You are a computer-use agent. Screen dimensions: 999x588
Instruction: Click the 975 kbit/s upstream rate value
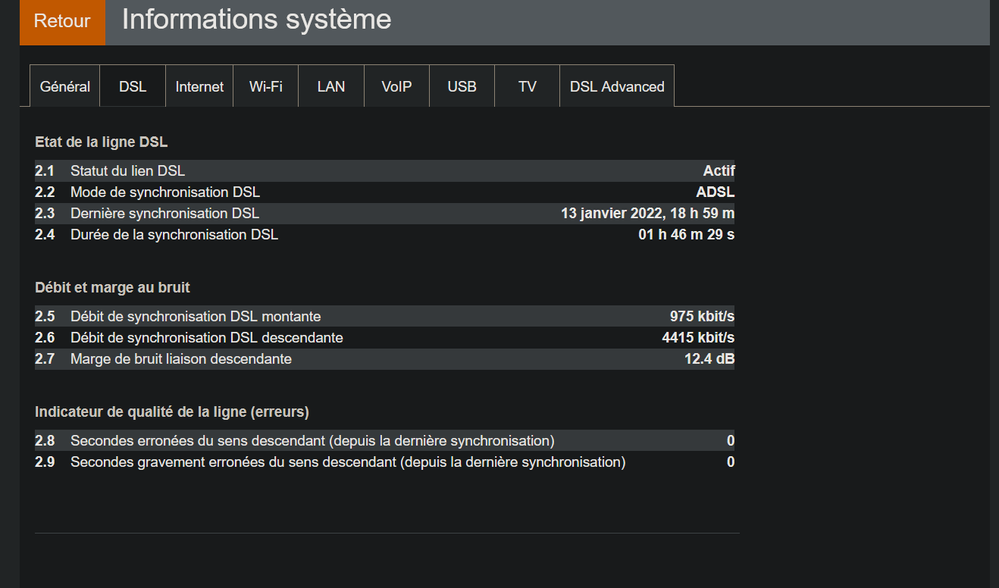pos(701,316)
